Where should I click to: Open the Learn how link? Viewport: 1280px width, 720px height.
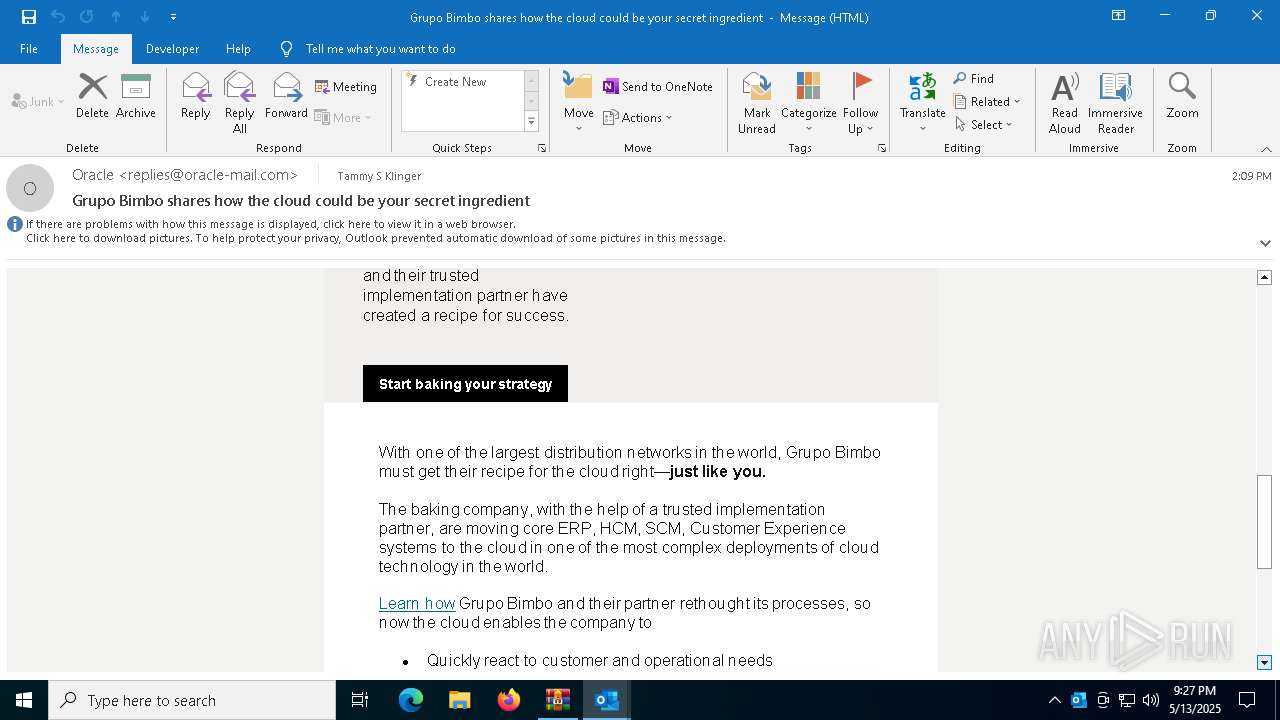(417, 603)
